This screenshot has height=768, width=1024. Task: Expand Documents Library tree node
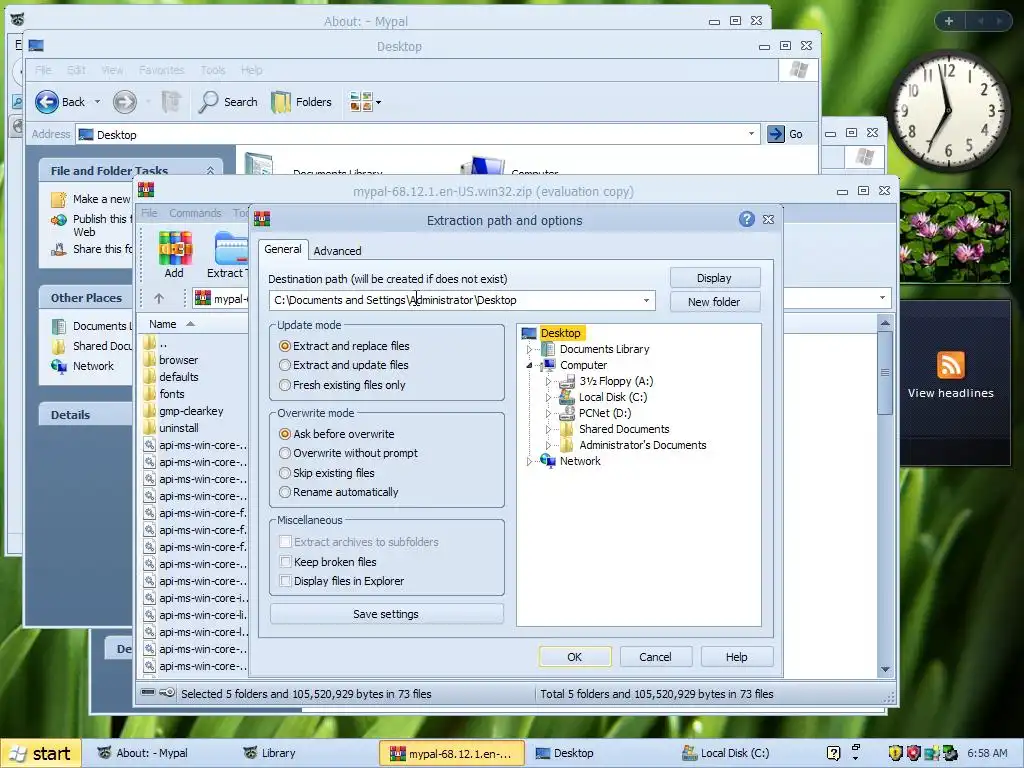pyautogui.click(x=530, y=349)
